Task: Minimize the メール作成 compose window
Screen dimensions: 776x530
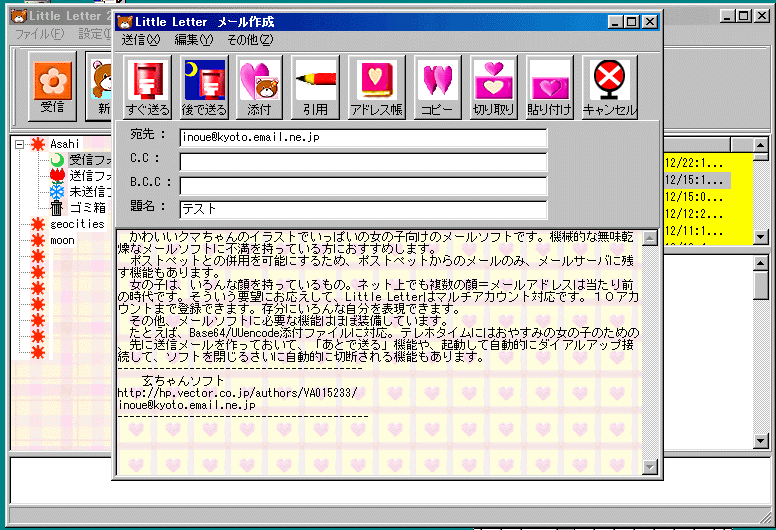Action: pos(615,22)
